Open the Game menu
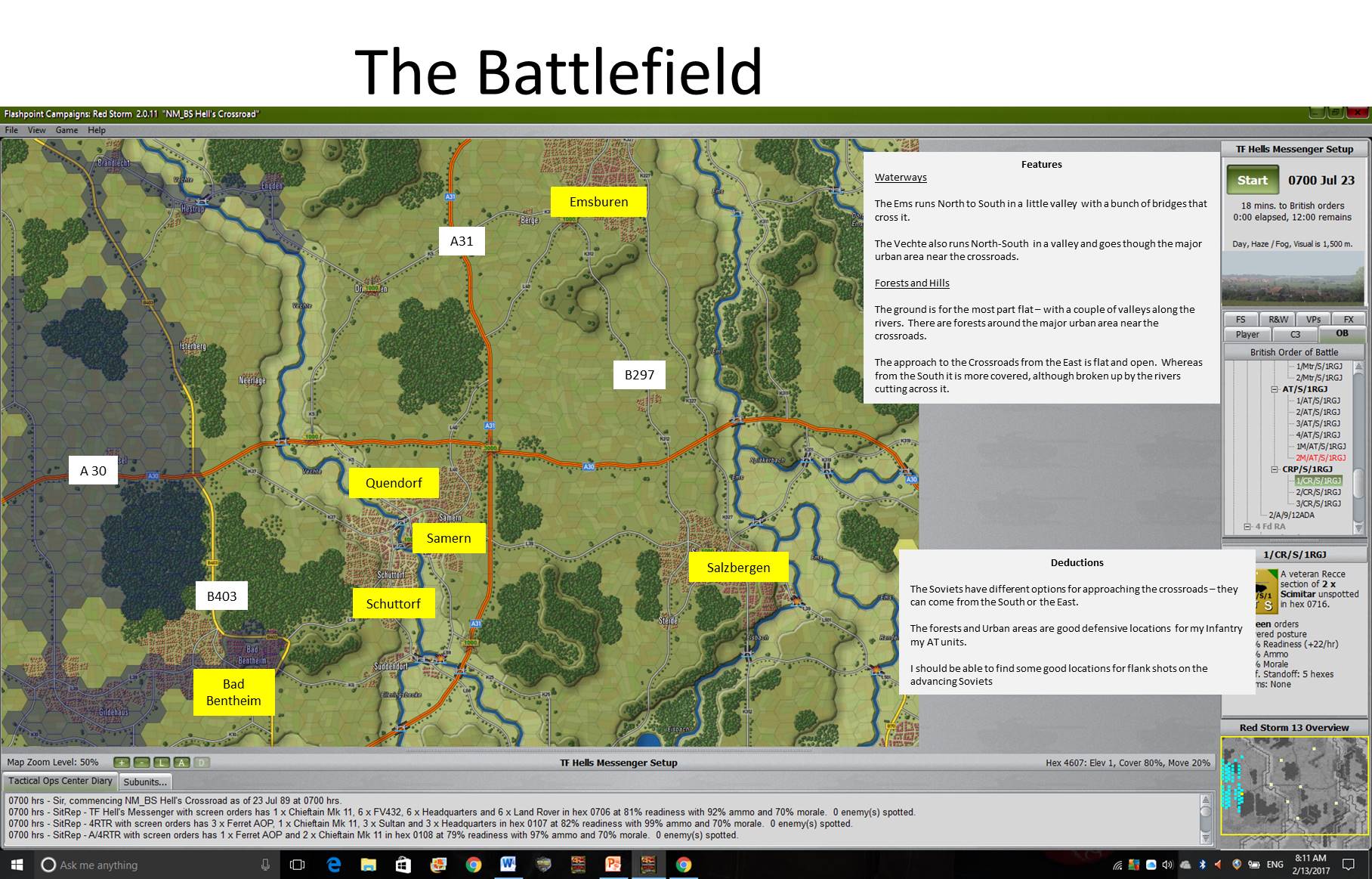 click(66, 130)
